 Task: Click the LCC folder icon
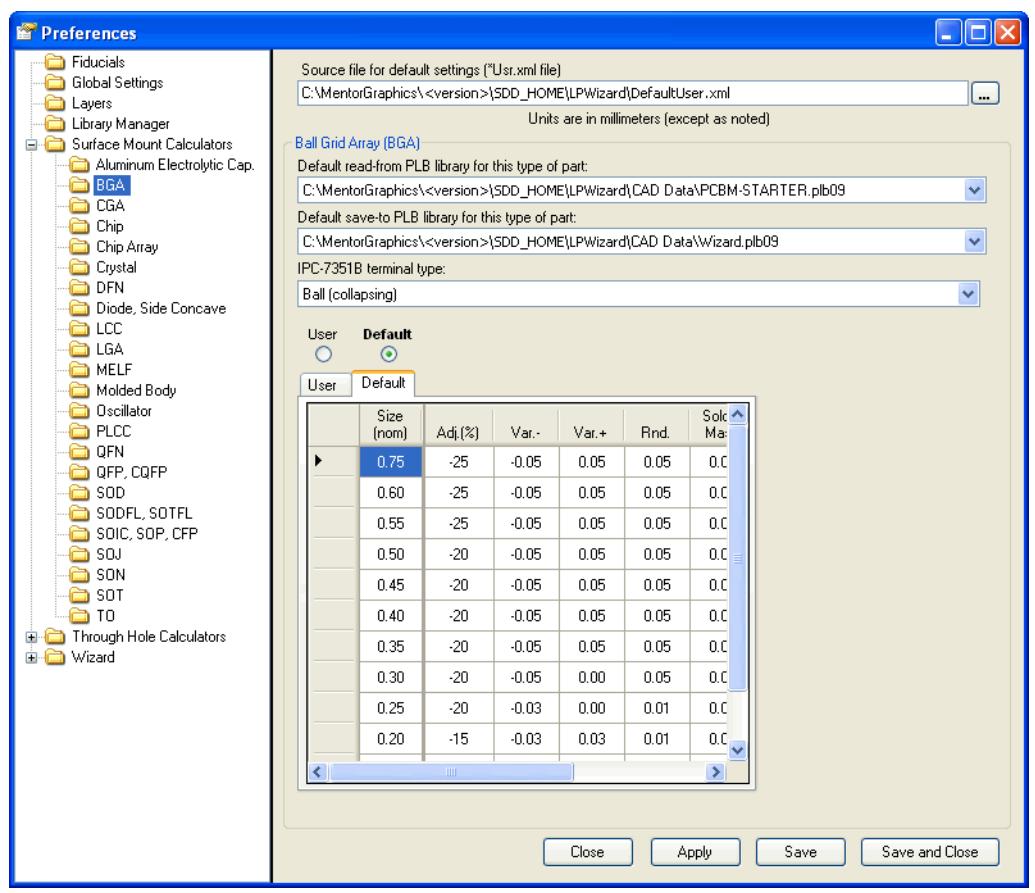79,329
